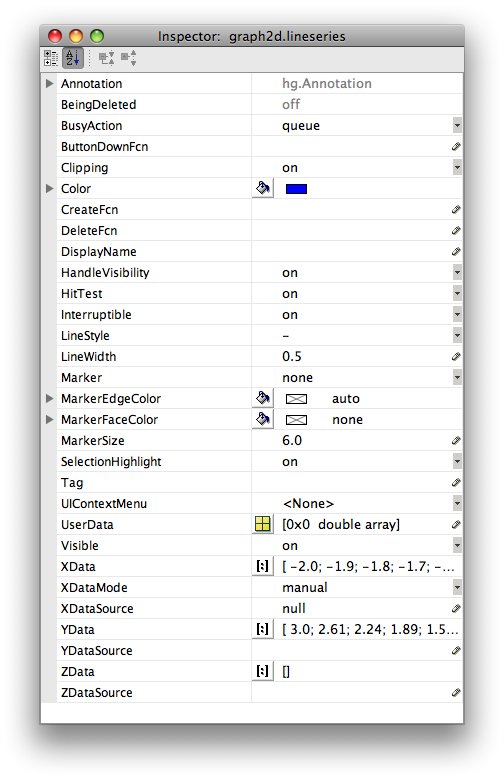Select the XDataMode manual dropdown

point(357,587)
